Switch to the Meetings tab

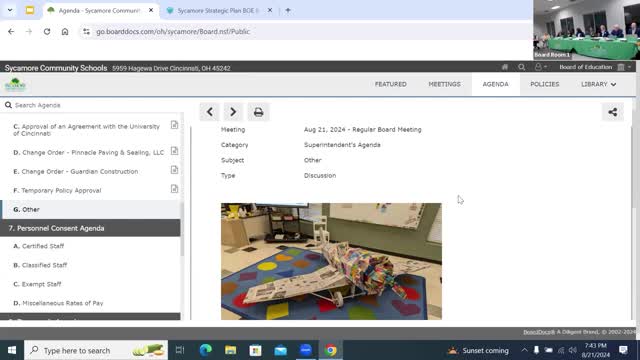click(444, 84)
